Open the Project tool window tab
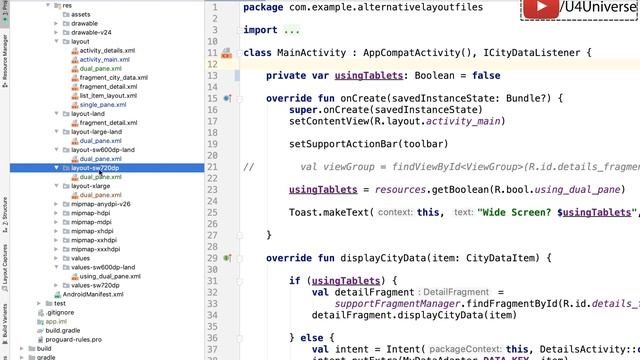The height and width of the screenshot is (360, 640). 4,11
